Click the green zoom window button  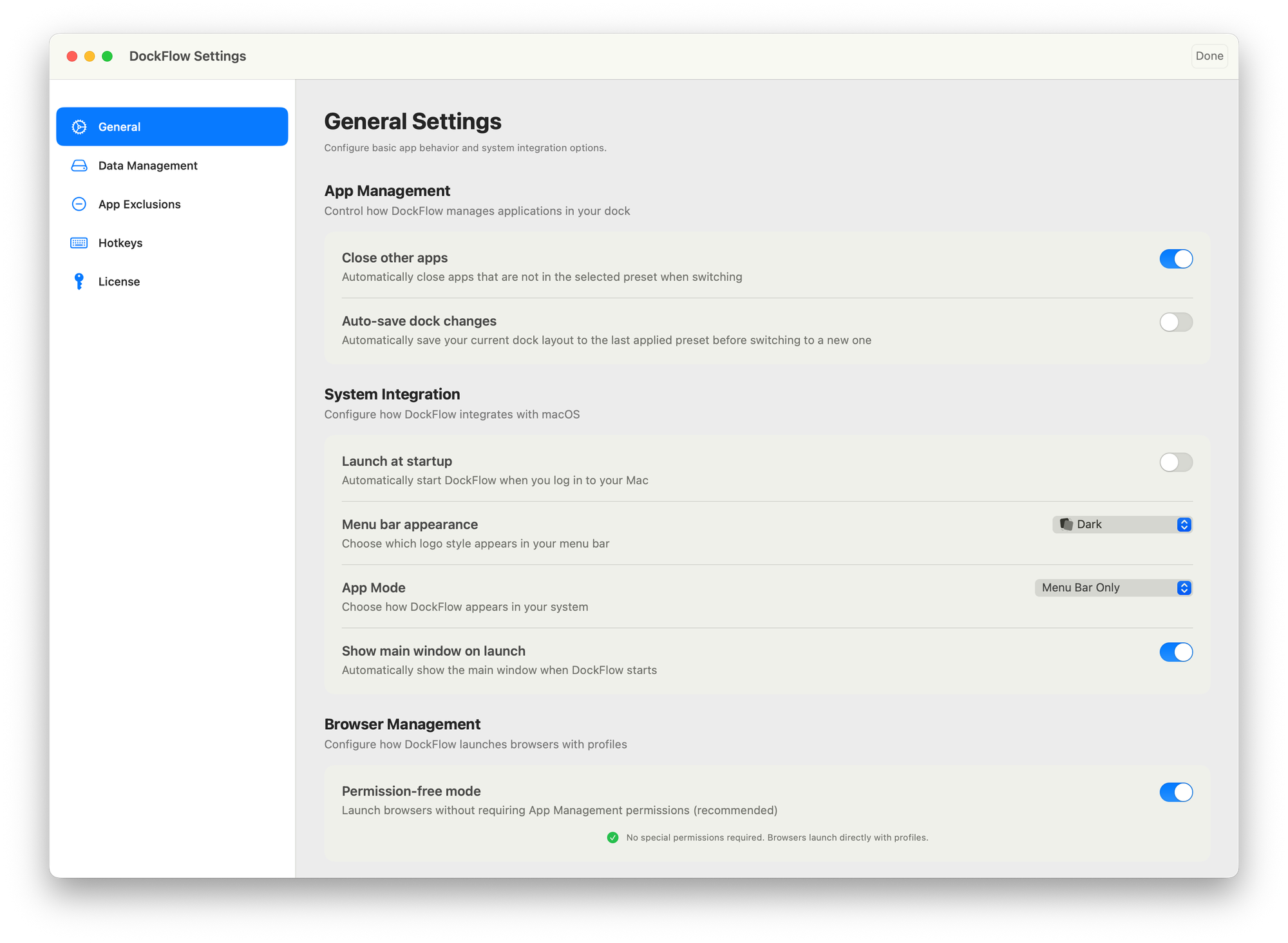tap(108, 57)
